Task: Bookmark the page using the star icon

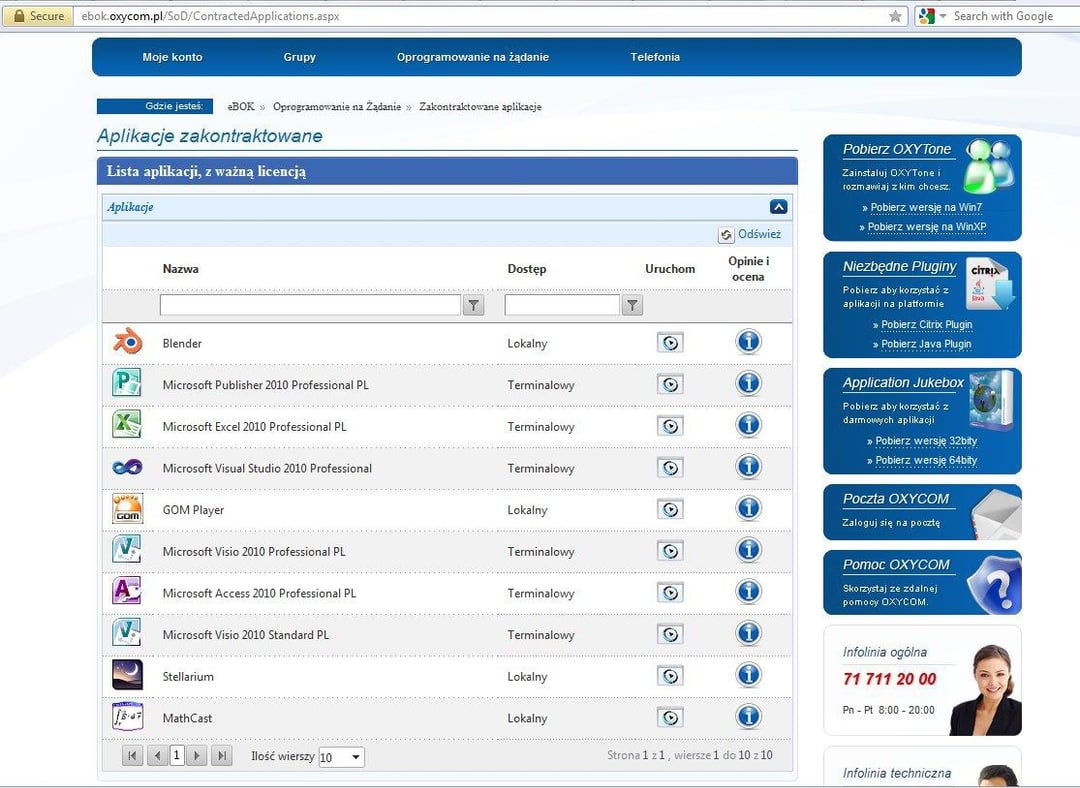Action: coord(895,16)
